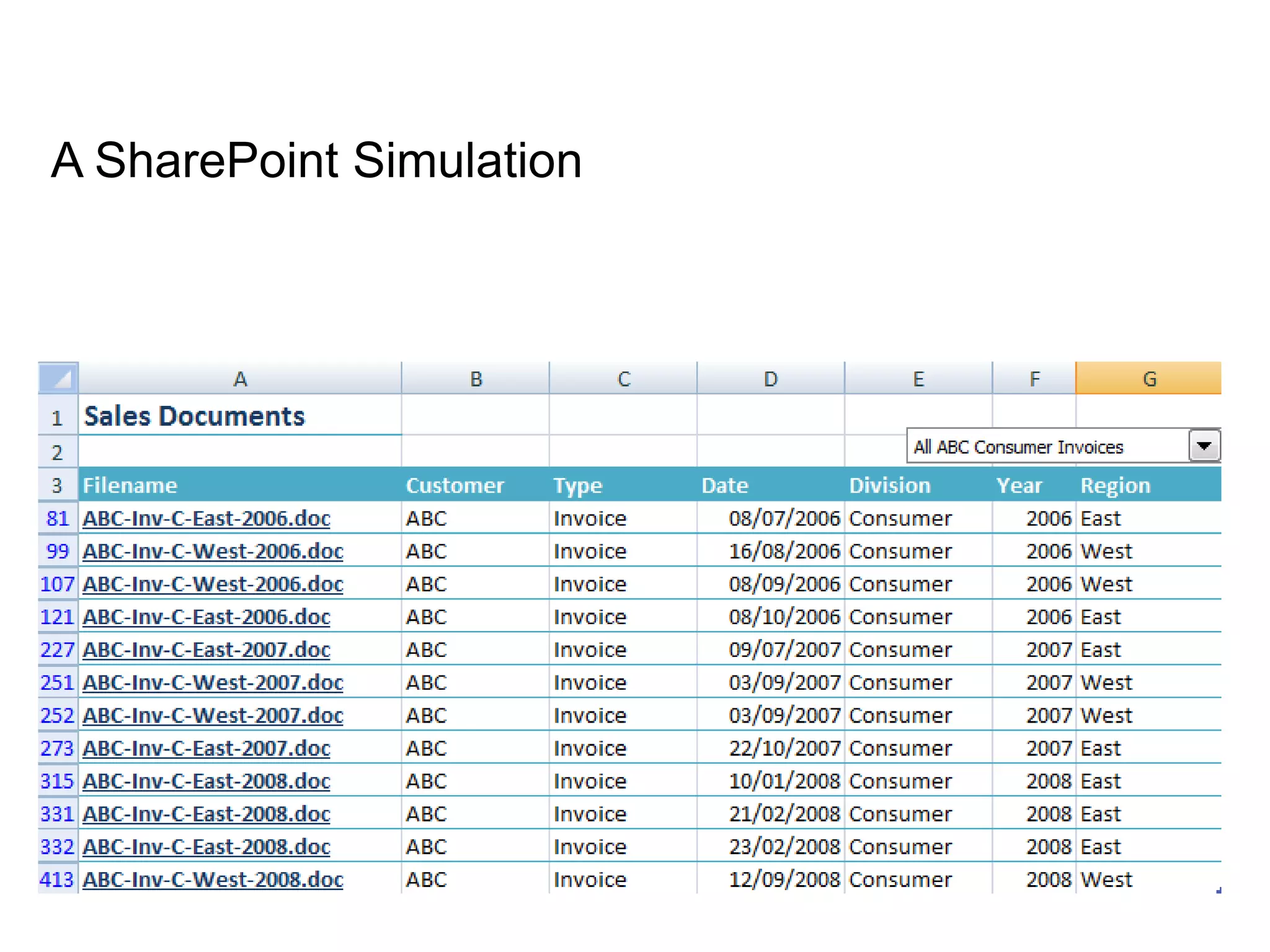The height and width of the screenshot is (952, 1270).
Task: Select the date cell 08/10/2006
Action: click(x=771, y=617)
